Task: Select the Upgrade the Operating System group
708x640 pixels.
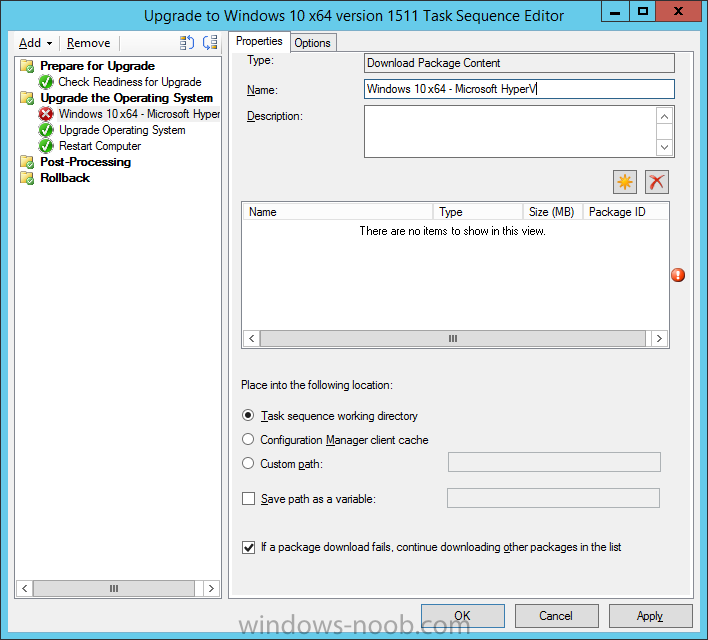Action: [126, 98]
